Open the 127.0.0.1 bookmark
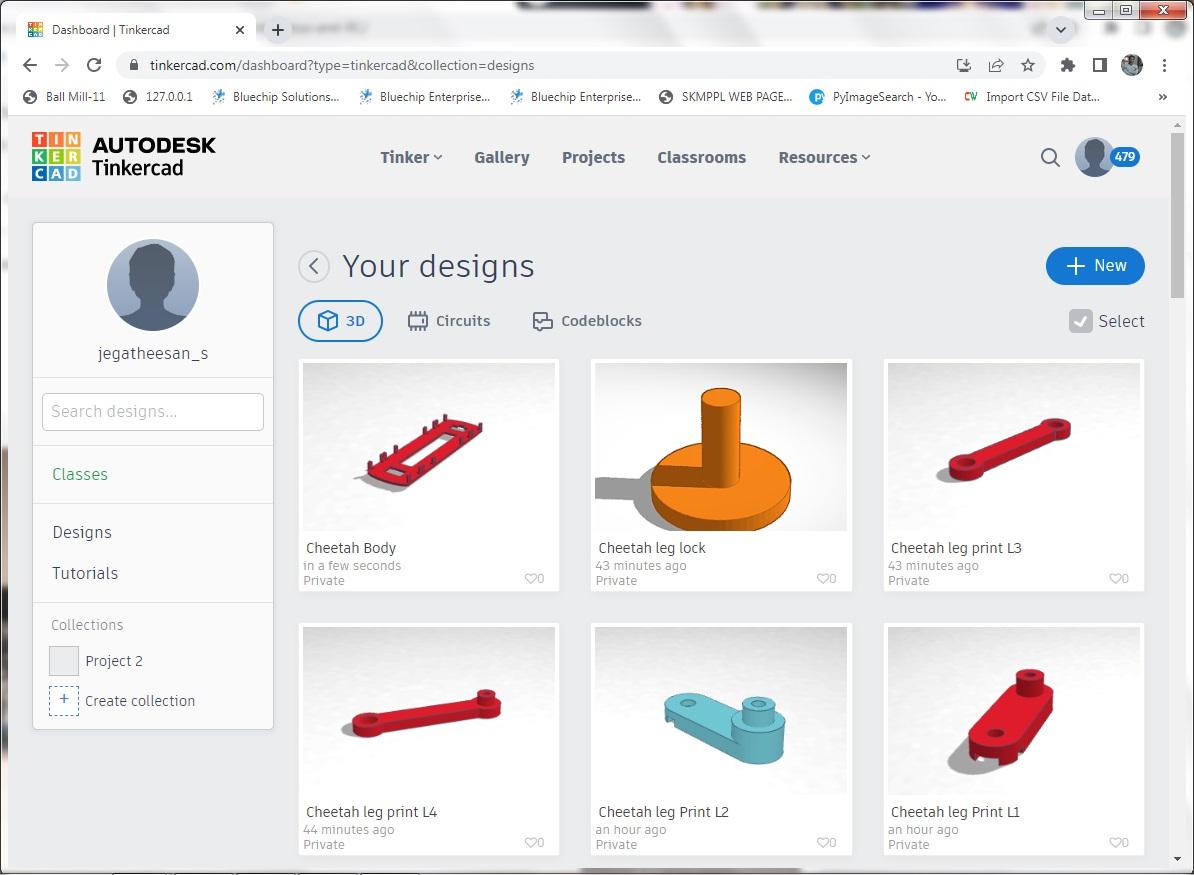Screen dimensions: 1194x875 coord(158,97)
